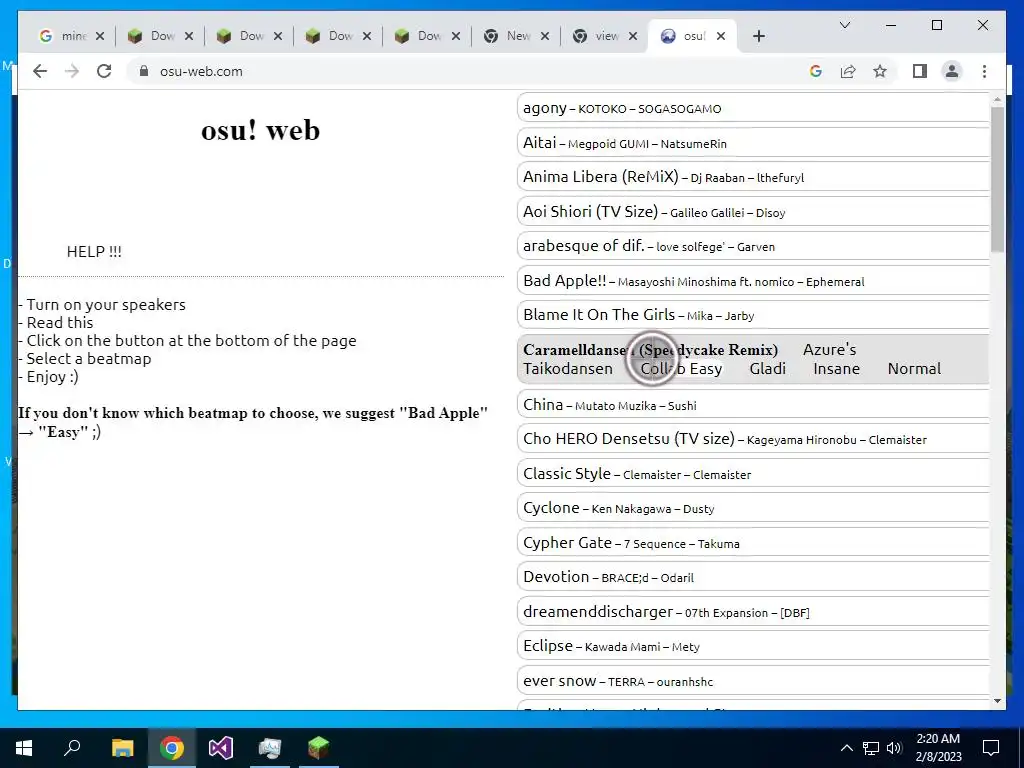
Task: Select the 'ever snow' beatmap
Action: point(753,681)
